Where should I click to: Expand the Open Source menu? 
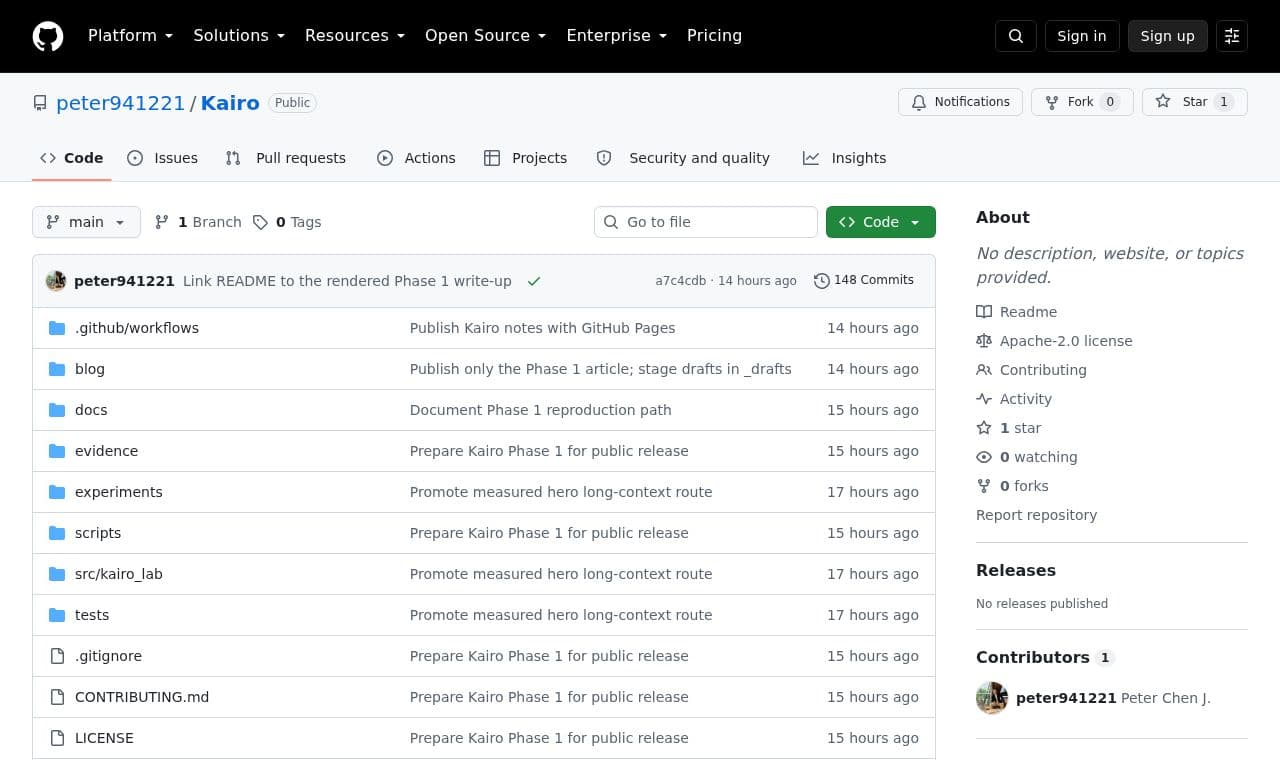[x=486, y=36]
